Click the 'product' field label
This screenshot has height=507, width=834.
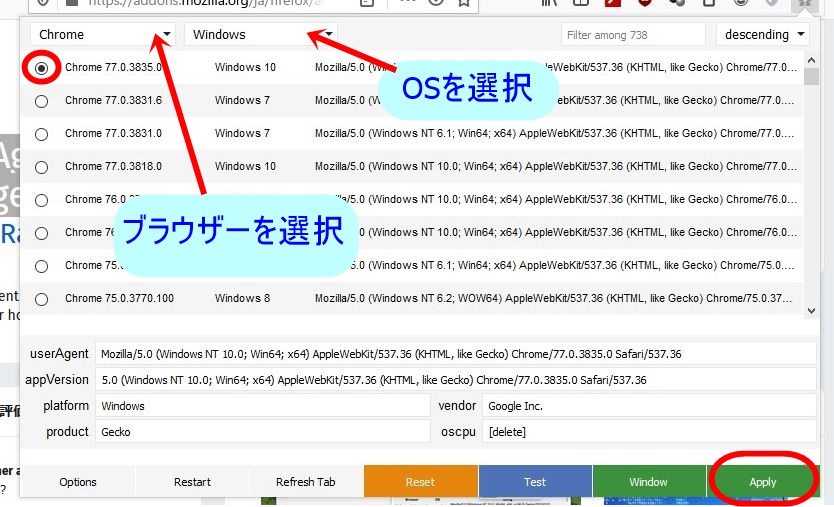click(67, 432)
